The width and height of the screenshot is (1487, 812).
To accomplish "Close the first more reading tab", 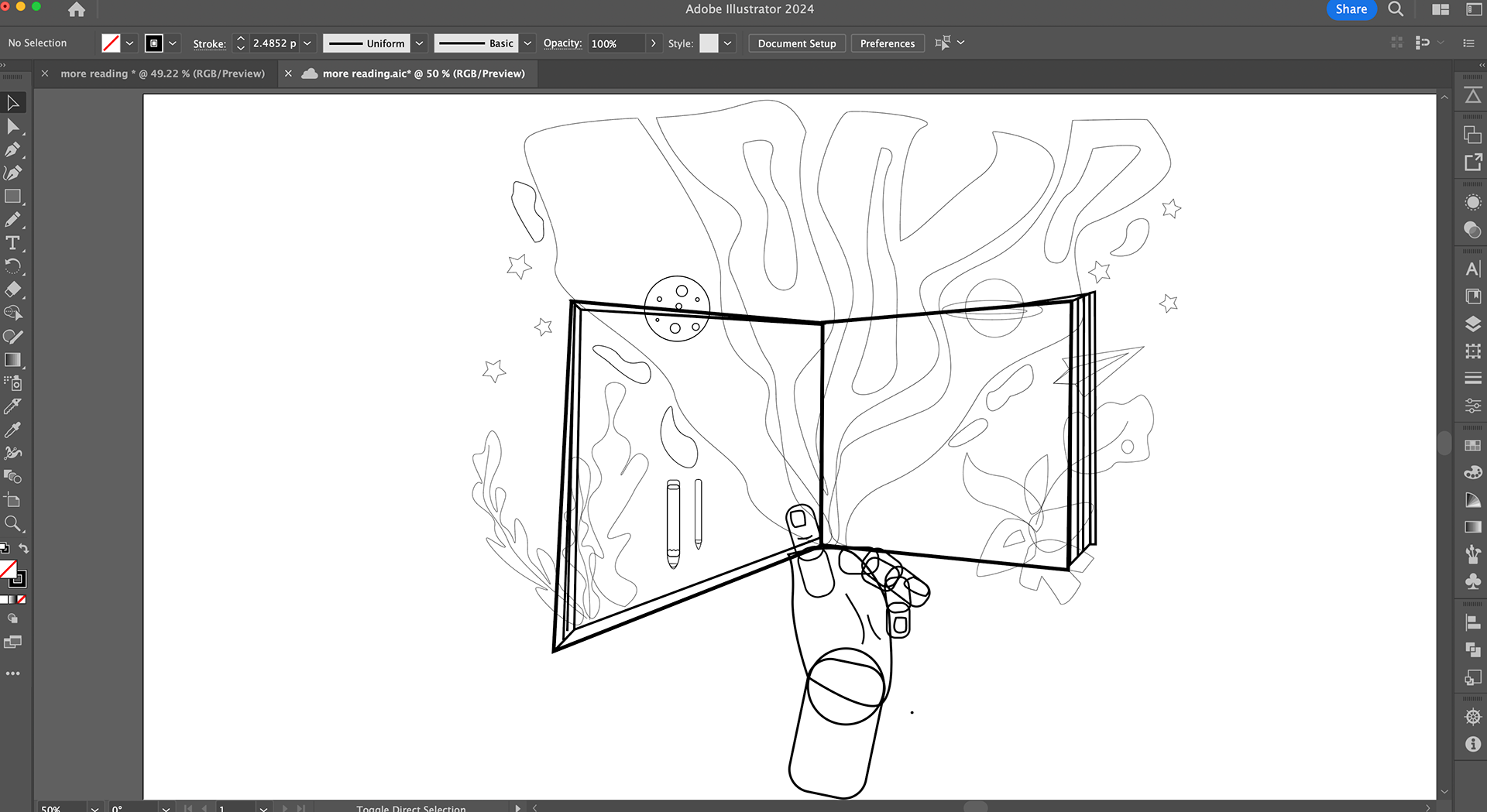I will point(45,74).
